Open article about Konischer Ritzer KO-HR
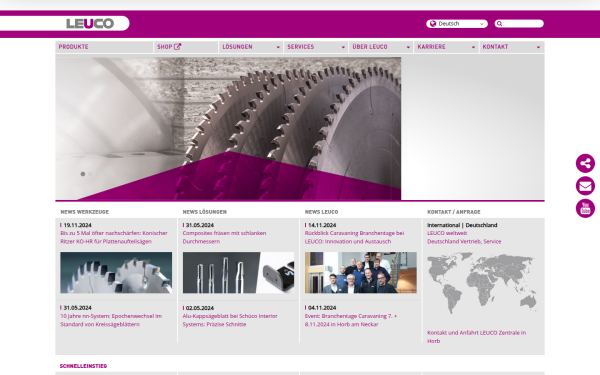Viewport: 600px width, 375px height. tap(114, 237)
